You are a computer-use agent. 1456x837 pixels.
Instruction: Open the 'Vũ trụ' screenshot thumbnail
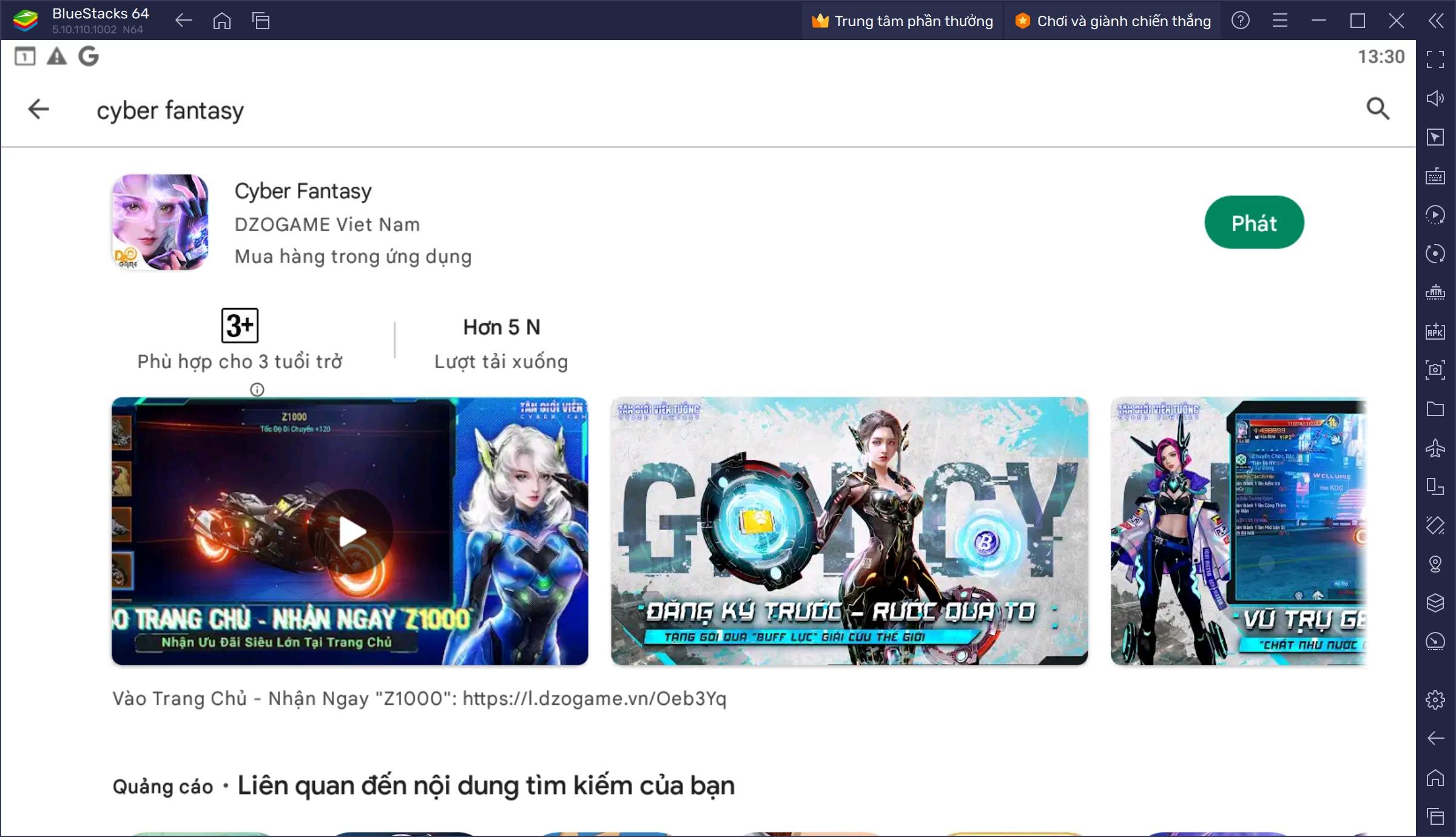tap(1239, 531)
